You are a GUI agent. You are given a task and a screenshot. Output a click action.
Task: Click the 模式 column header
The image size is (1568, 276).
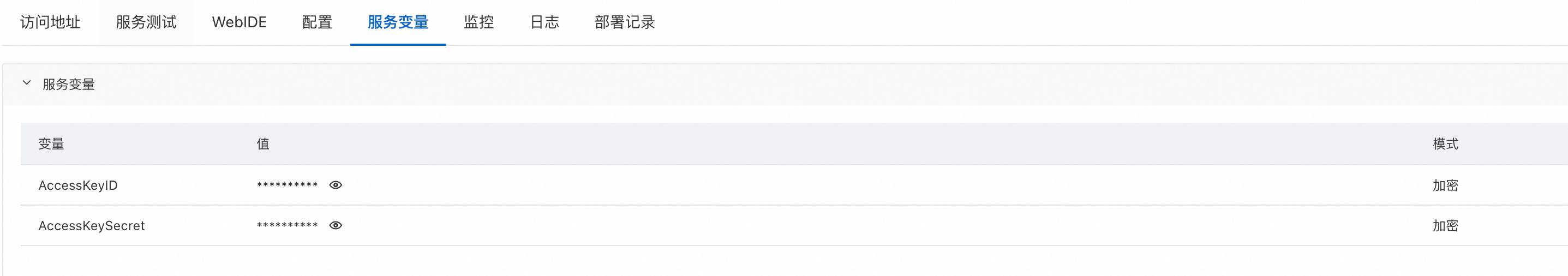pos(1445,144)
